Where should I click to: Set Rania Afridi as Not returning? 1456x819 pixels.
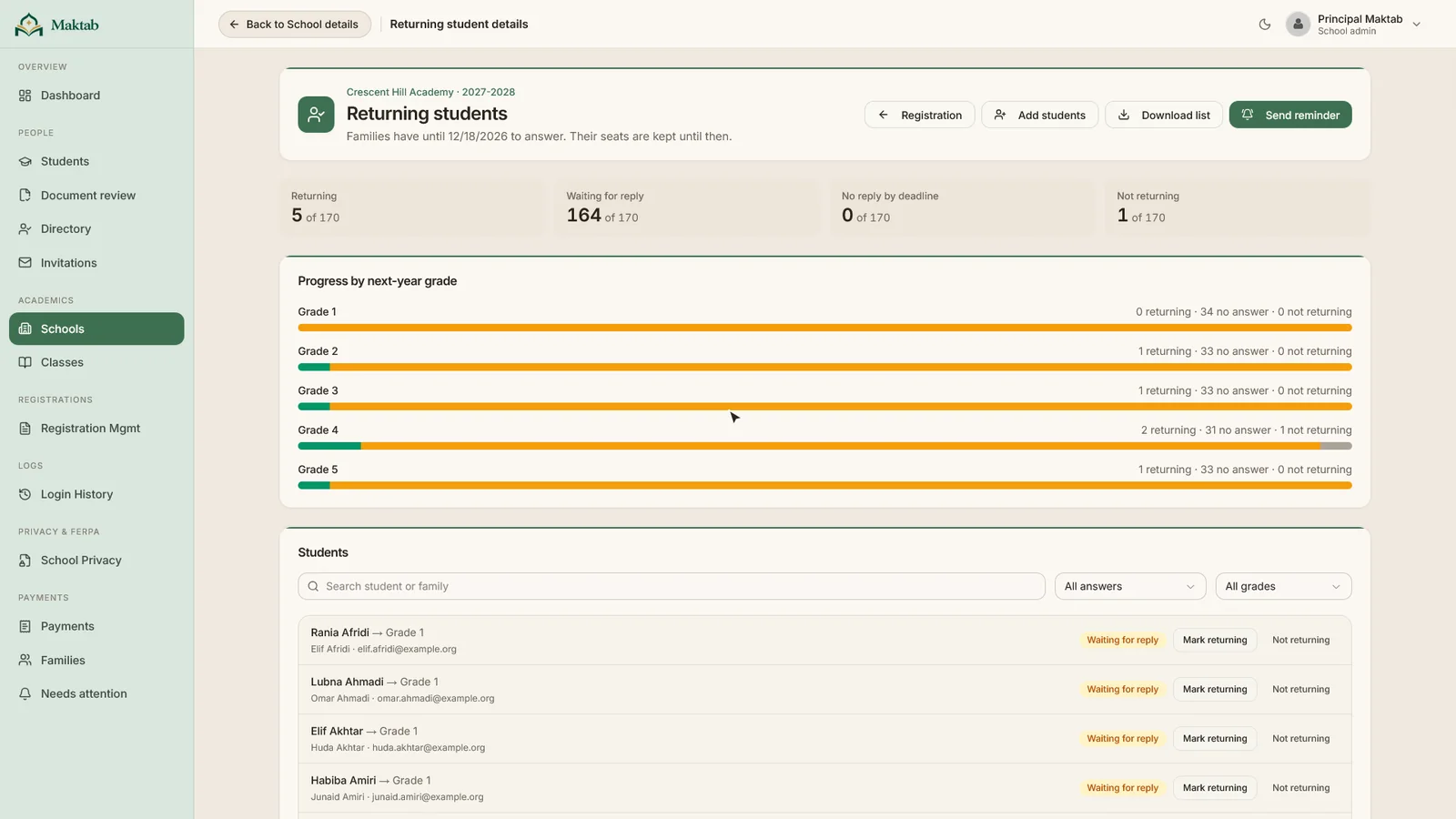point(1300,641)
